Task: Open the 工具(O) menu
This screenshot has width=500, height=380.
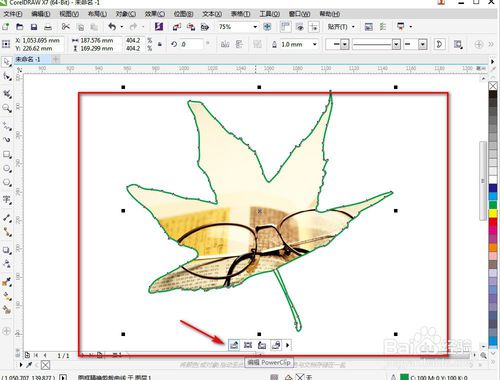Action: 269,14
